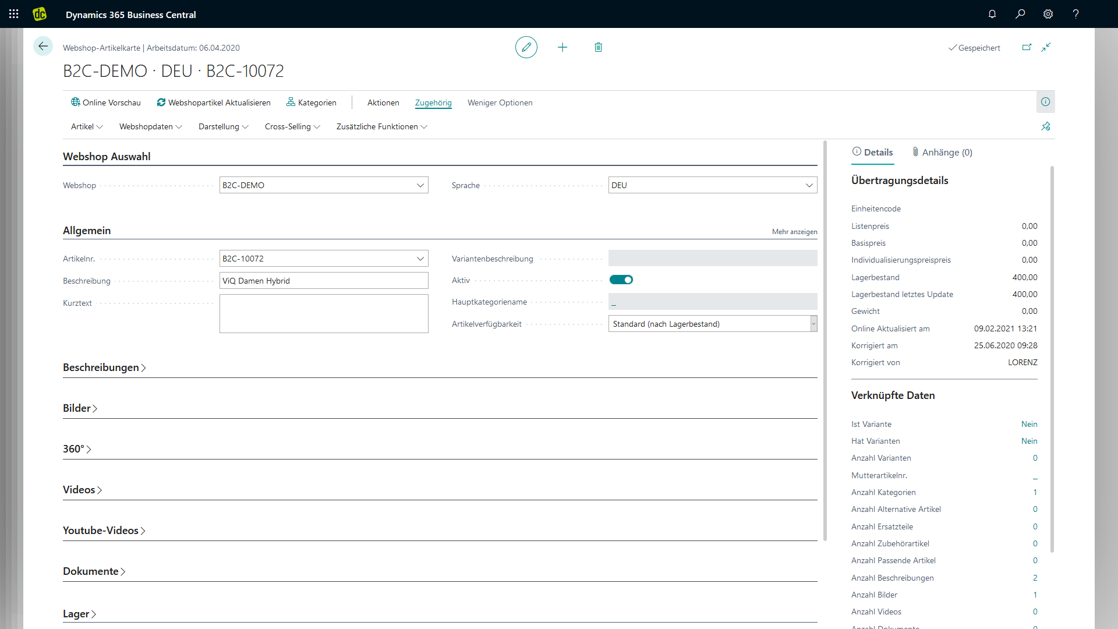Open the Sprache dropdown
Screen dimensions: 1118x629
click(809, 185)
